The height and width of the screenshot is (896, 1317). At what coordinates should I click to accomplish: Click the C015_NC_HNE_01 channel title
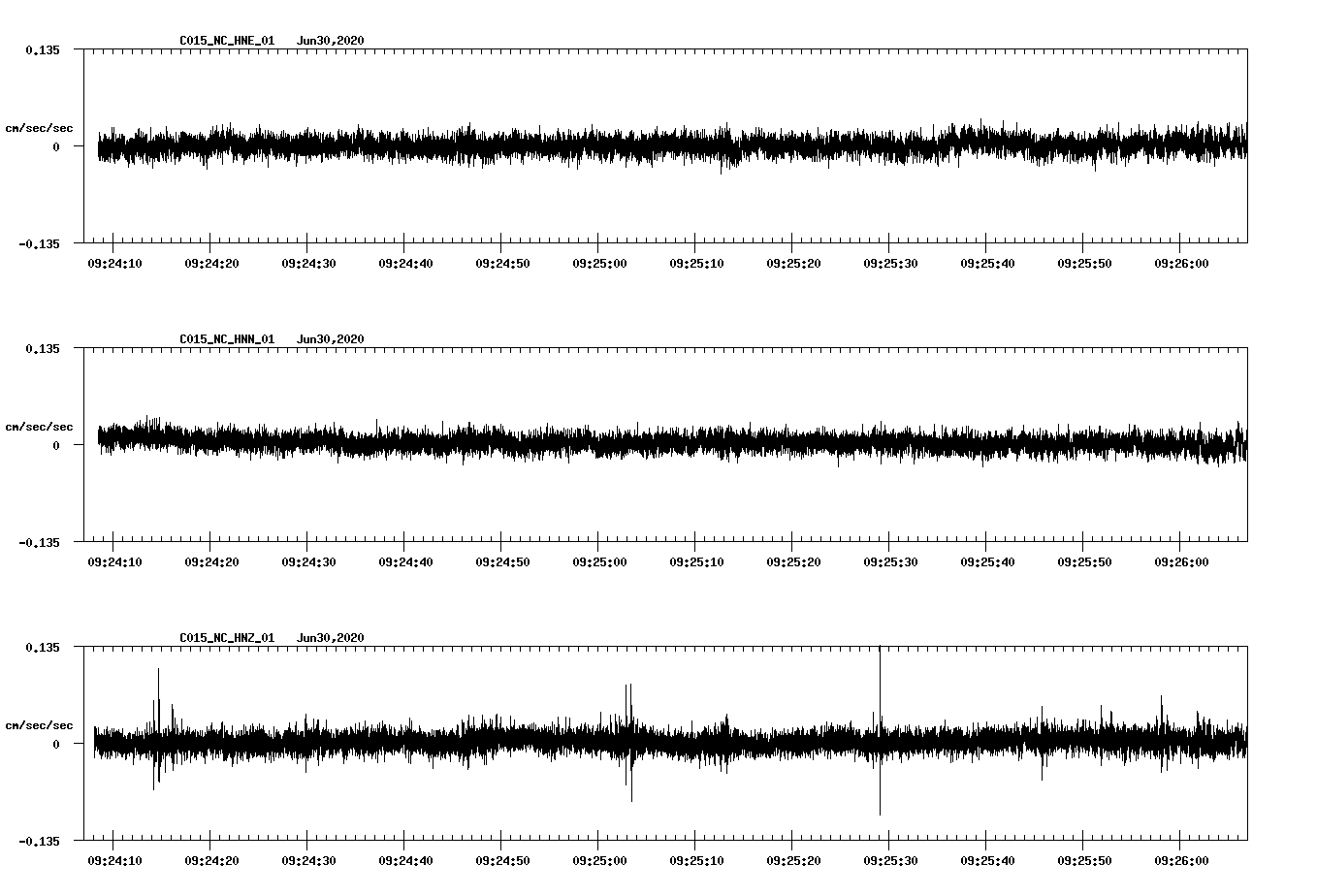point(227,41)
